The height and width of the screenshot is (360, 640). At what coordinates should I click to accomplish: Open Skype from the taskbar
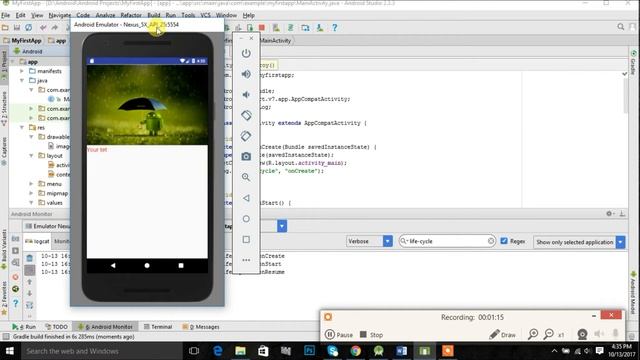click(x=333, y=351)
